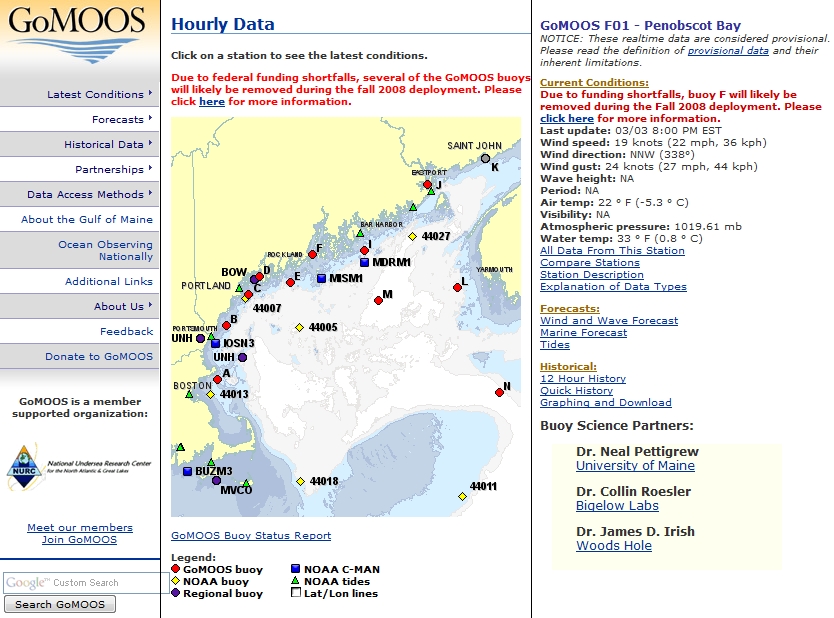This screenshot has width=834, height=618.
Task: Focus the Google Custom Search field
Action: (x=86, y=583)
